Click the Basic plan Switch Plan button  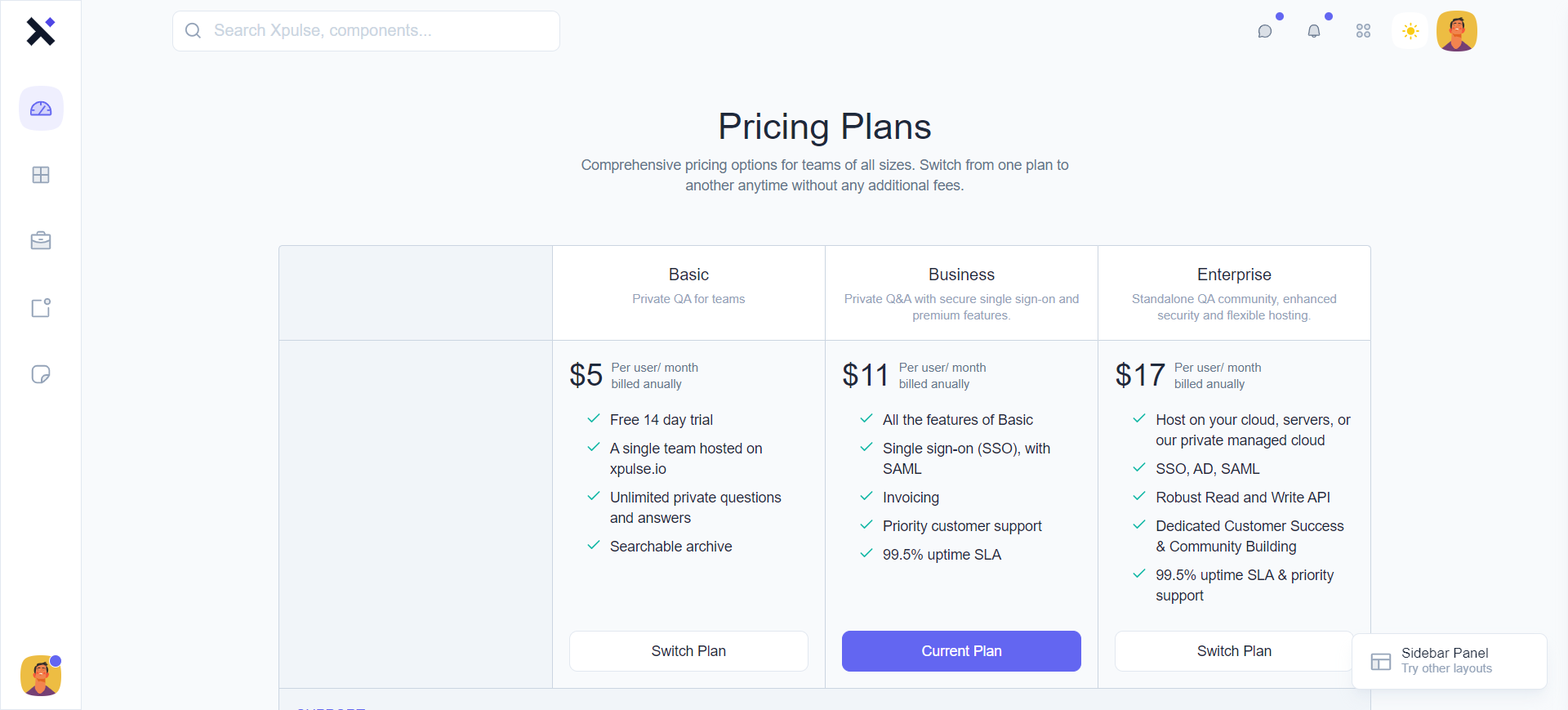688,651
